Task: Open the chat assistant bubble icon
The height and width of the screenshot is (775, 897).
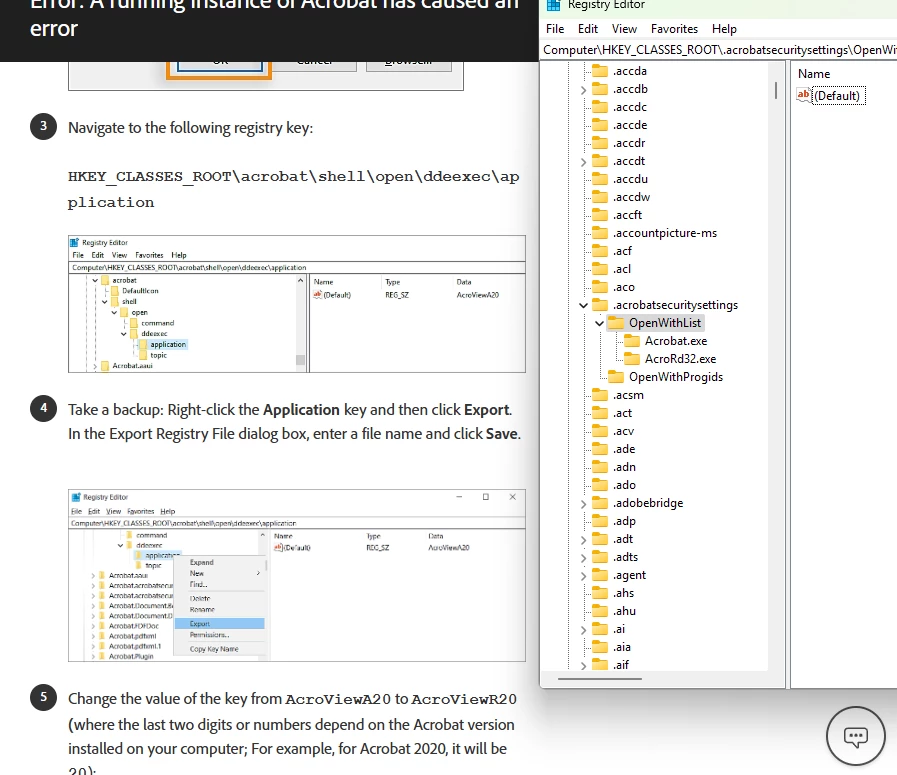Action: (856, 736)
